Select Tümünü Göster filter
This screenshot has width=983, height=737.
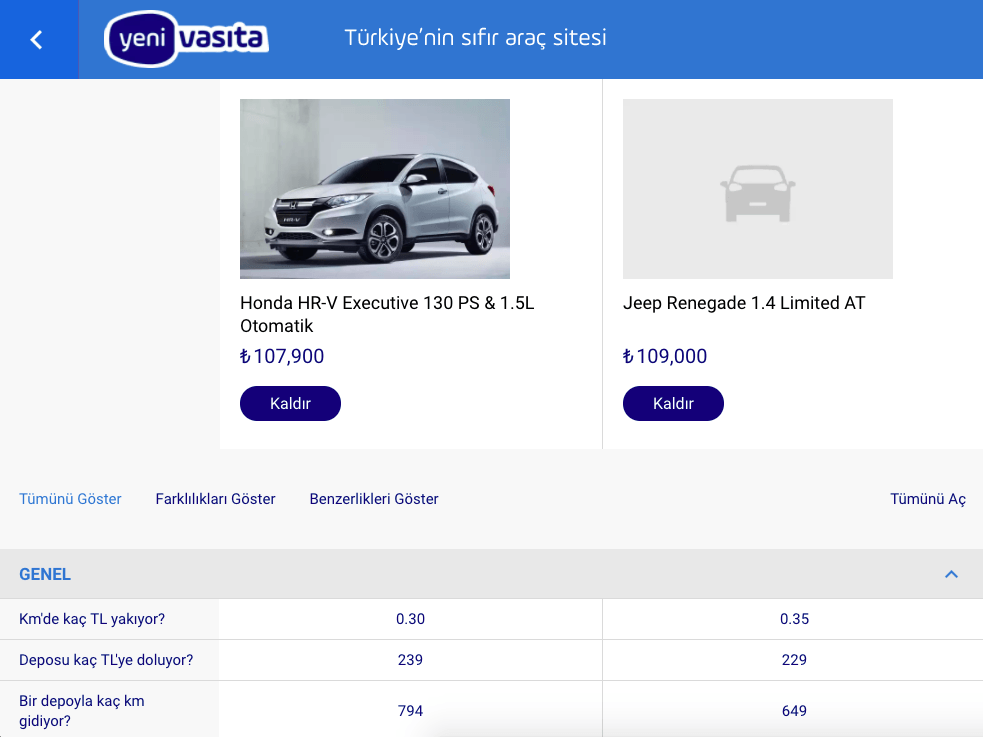pyautogui.click(x=70, y=498)
